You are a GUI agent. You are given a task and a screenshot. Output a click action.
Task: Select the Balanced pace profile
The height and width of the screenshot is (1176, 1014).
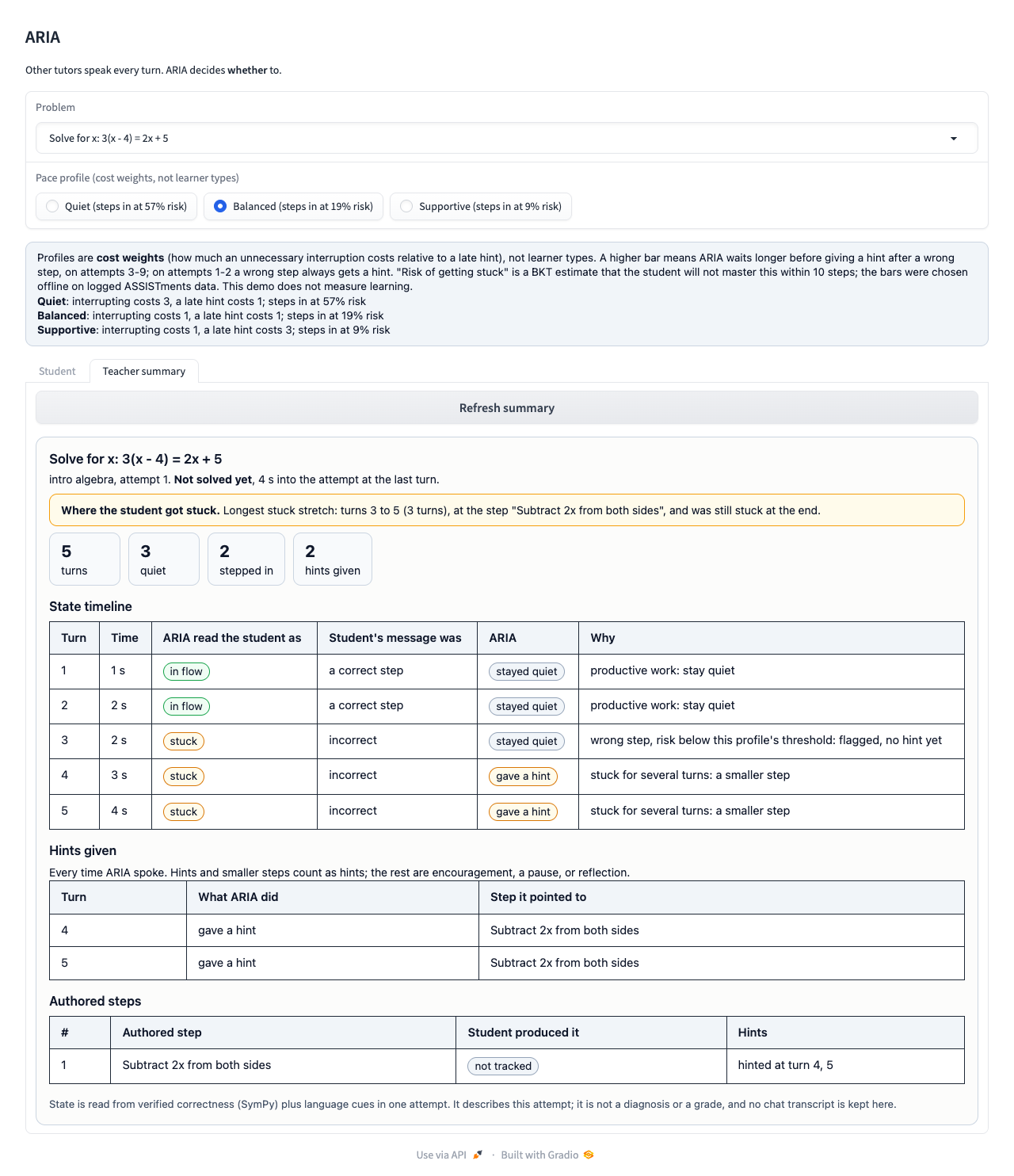coord(294,207)
